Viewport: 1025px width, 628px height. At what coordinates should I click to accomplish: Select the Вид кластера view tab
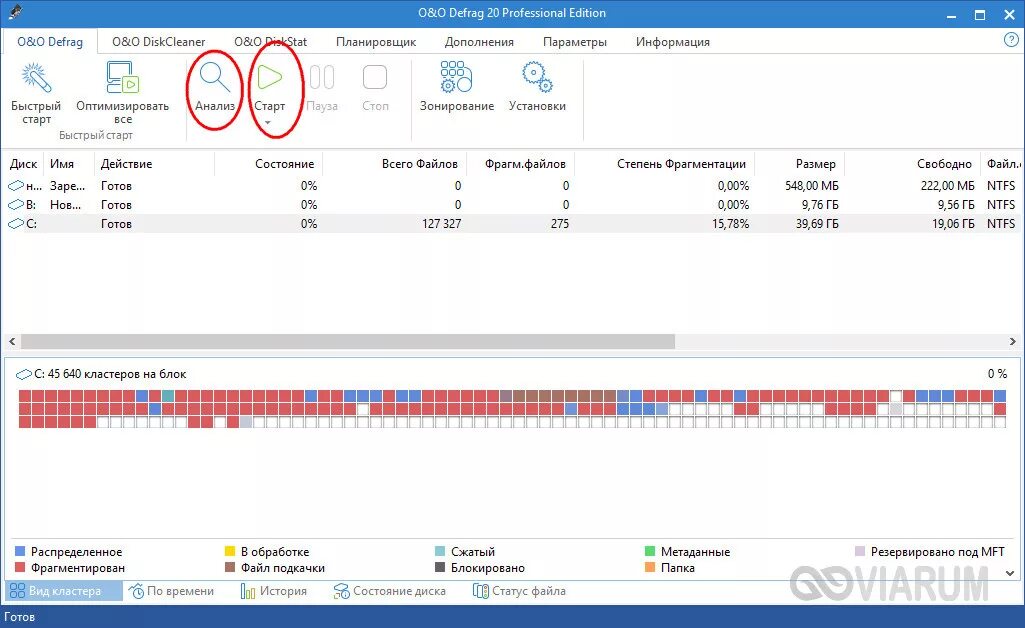click(63, 591)
